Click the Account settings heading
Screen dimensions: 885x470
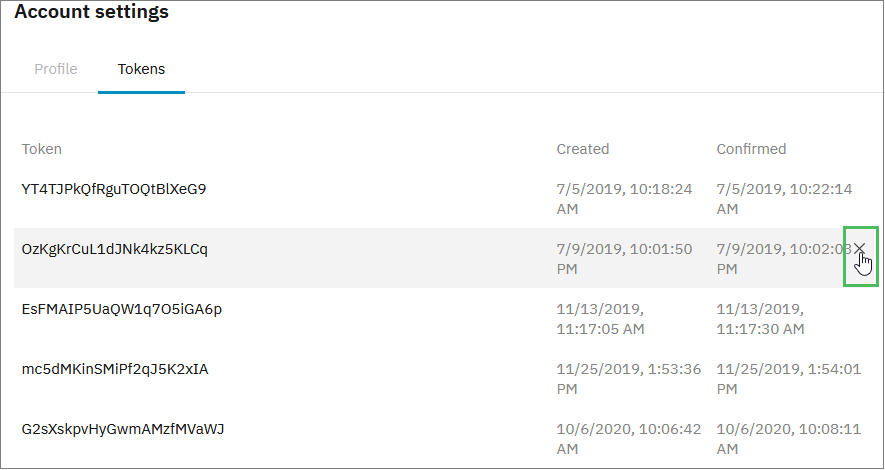click(x=91, y=13)
